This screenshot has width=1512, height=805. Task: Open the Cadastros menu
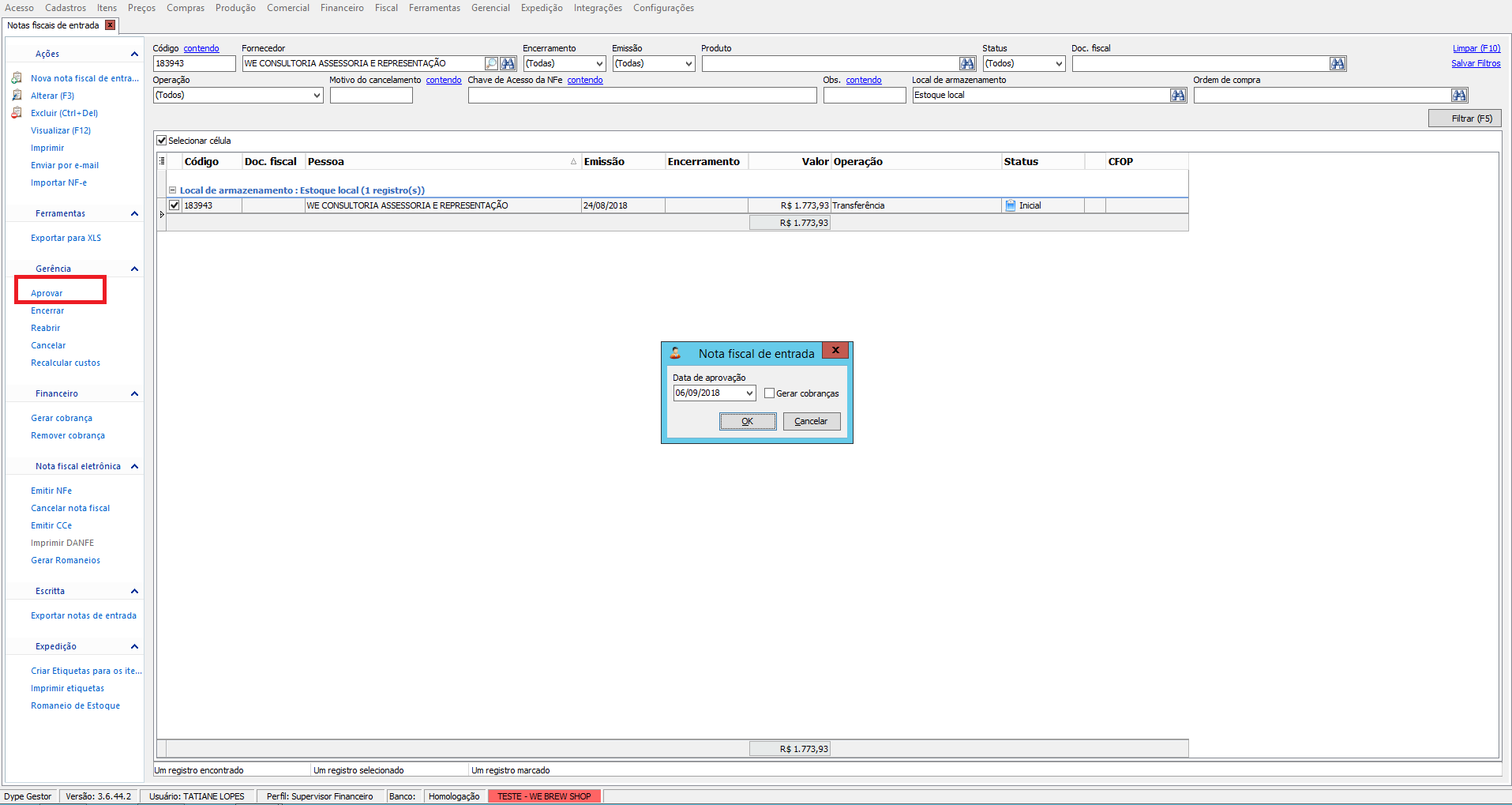[66, 8]
